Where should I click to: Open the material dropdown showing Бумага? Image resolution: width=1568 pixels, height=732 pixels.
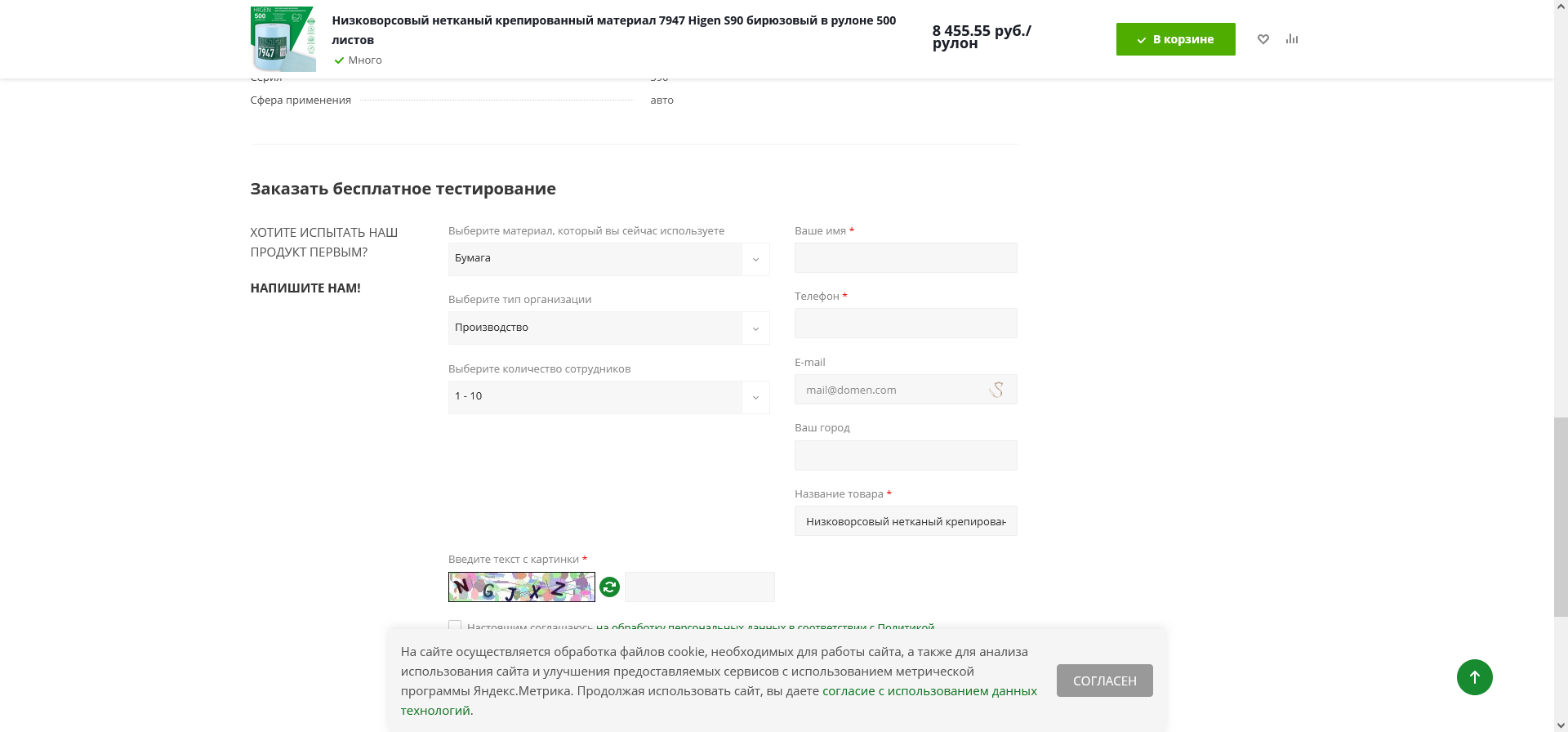(x=609, y=259)
